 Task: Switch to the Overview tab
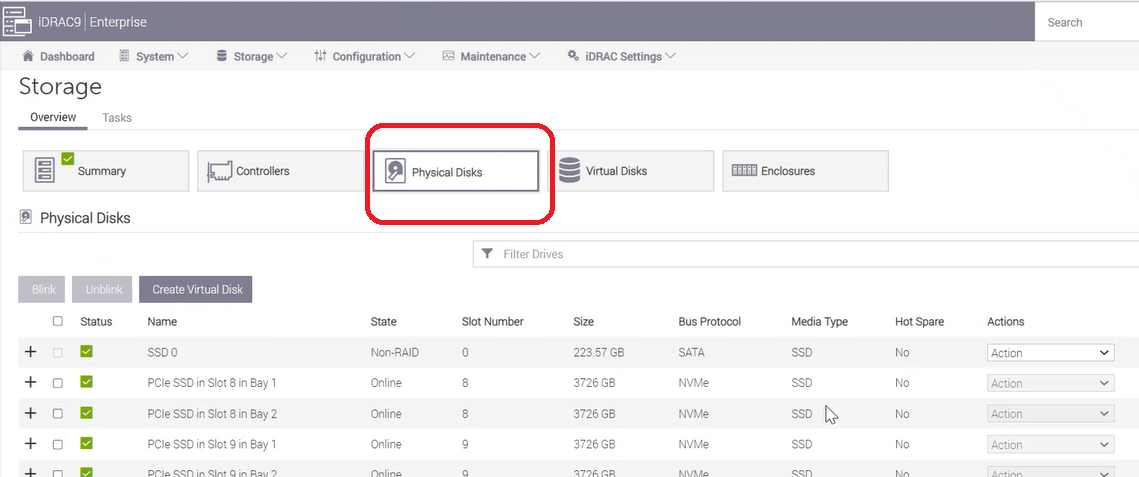point(53,117)
